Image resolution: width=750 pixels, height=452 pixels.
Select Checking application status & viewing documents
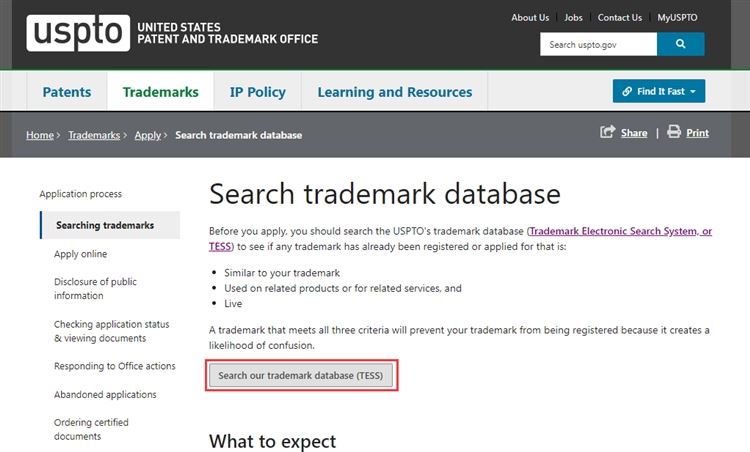pyautogui.click(x=111, y=331)
